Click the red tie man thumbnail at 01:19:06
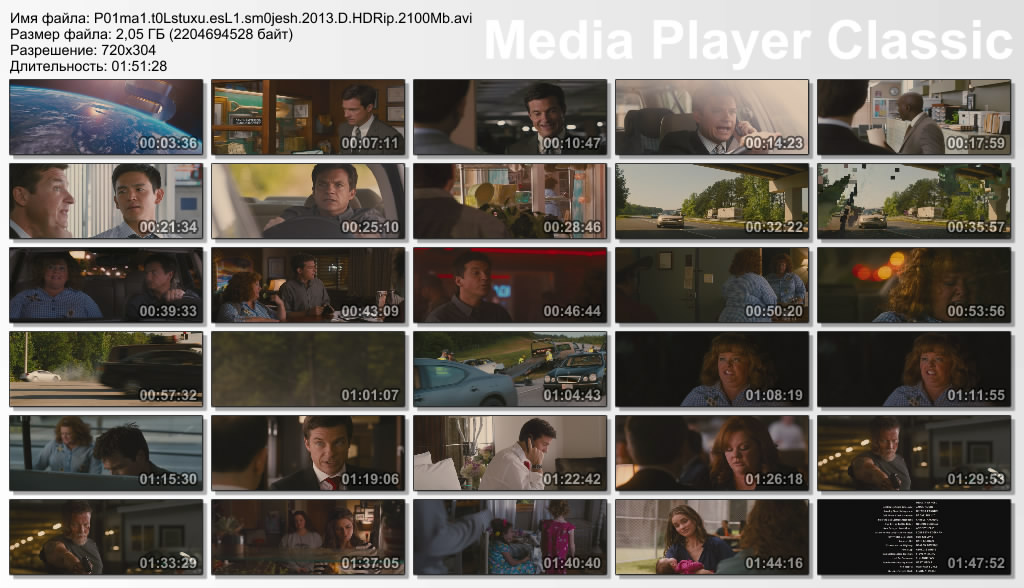 click(x=308, y=453)
